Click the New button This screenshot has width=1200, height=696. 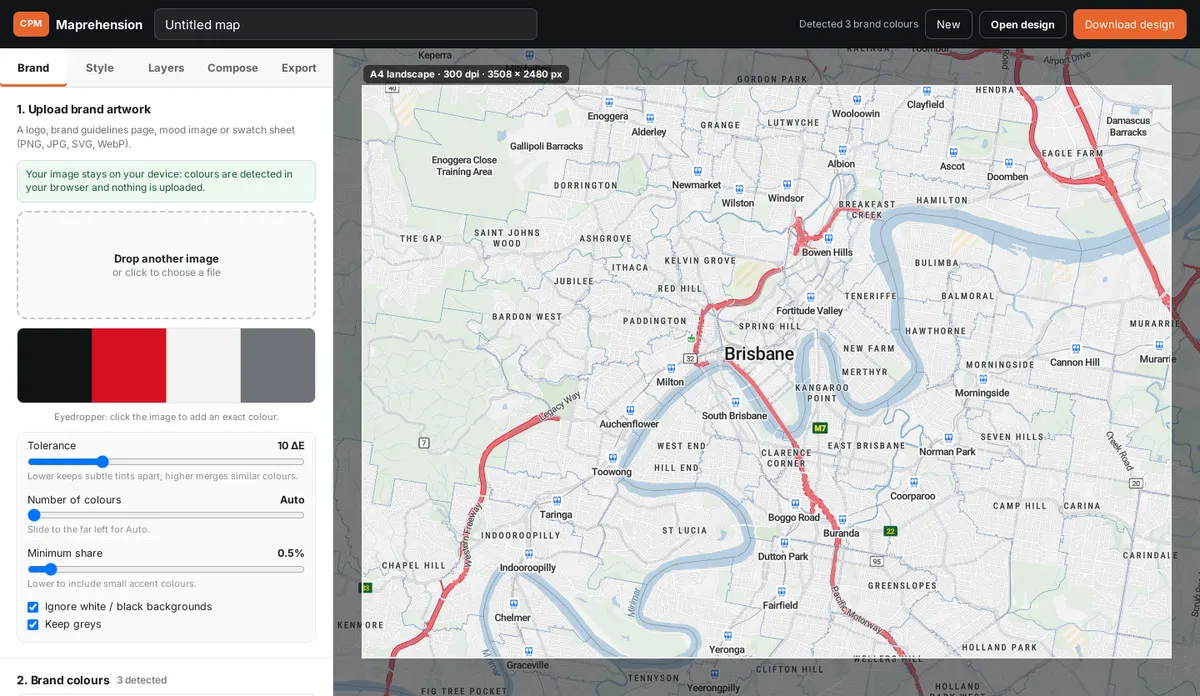coord(948,24)
